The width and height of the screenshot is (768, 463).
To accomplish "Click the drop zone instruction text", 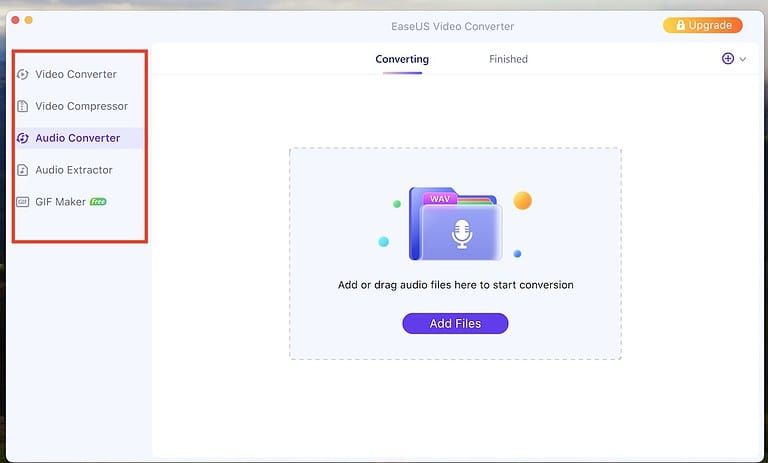I will (x=455, y=285).
